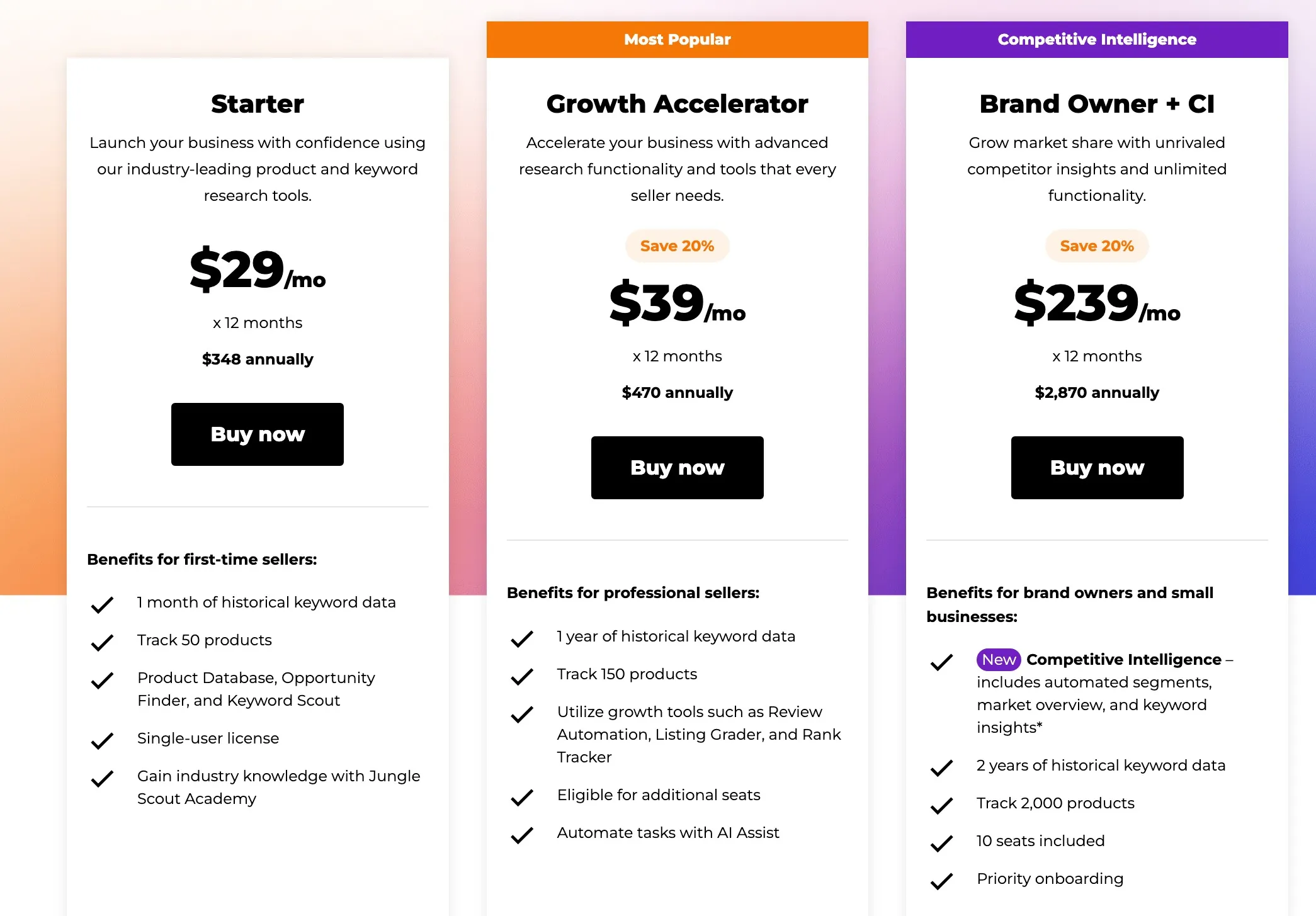Click the Save 20% badge on Brand Owner + CI
The height and width of the screenshot is (916, 1316).
click(1096, 246)
